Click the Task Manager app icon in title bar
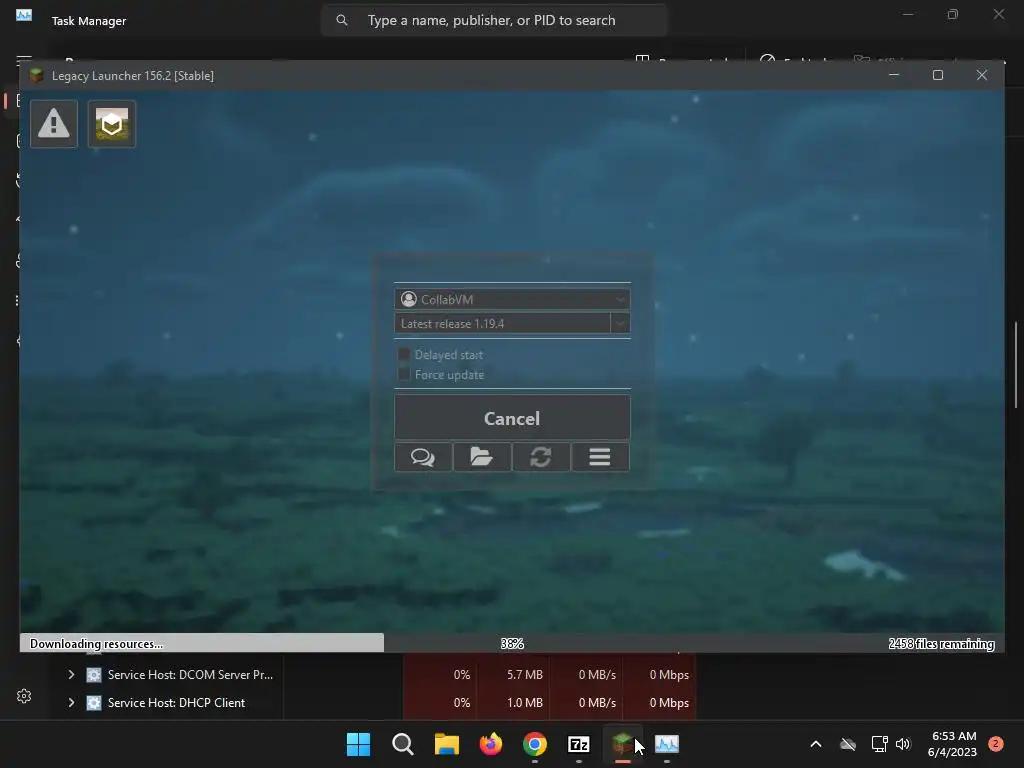 24,15
